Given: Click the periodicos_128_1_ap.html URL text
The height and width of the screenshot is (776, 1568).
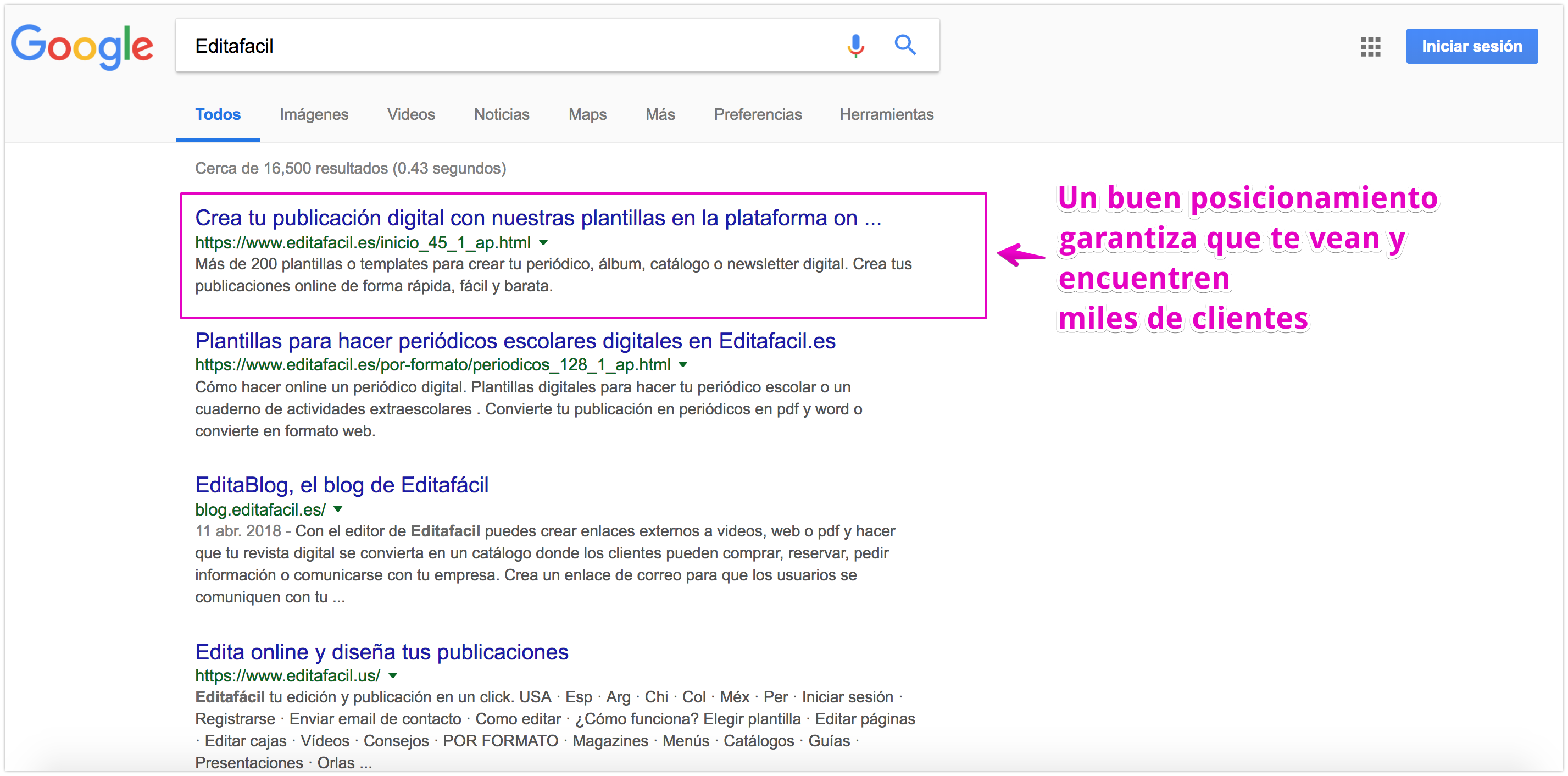Looking at the screenshot, I should [x=433, y=365].
